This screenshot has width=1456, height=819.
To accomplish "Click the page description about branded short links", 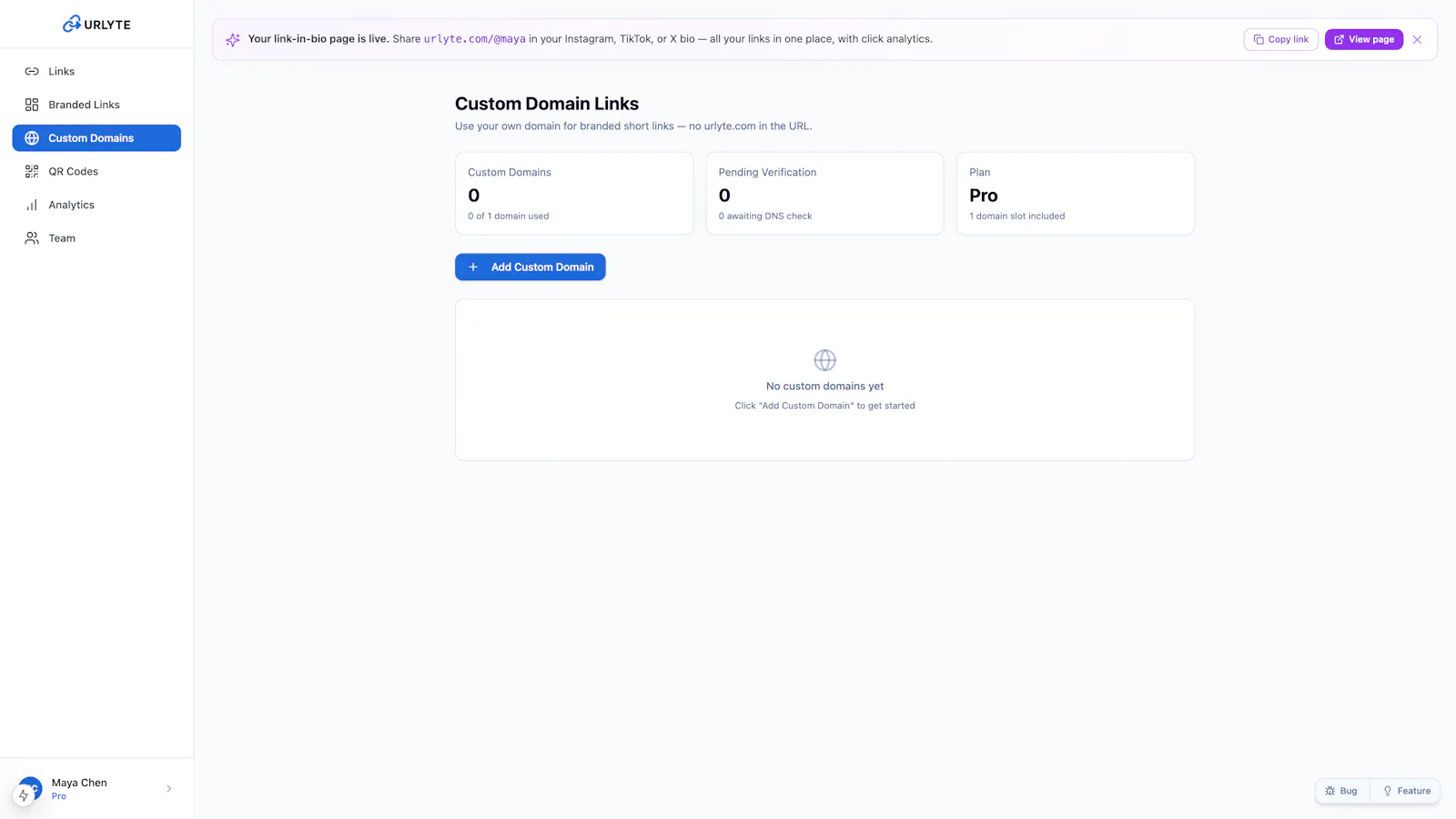I will [x=633, y=126].
